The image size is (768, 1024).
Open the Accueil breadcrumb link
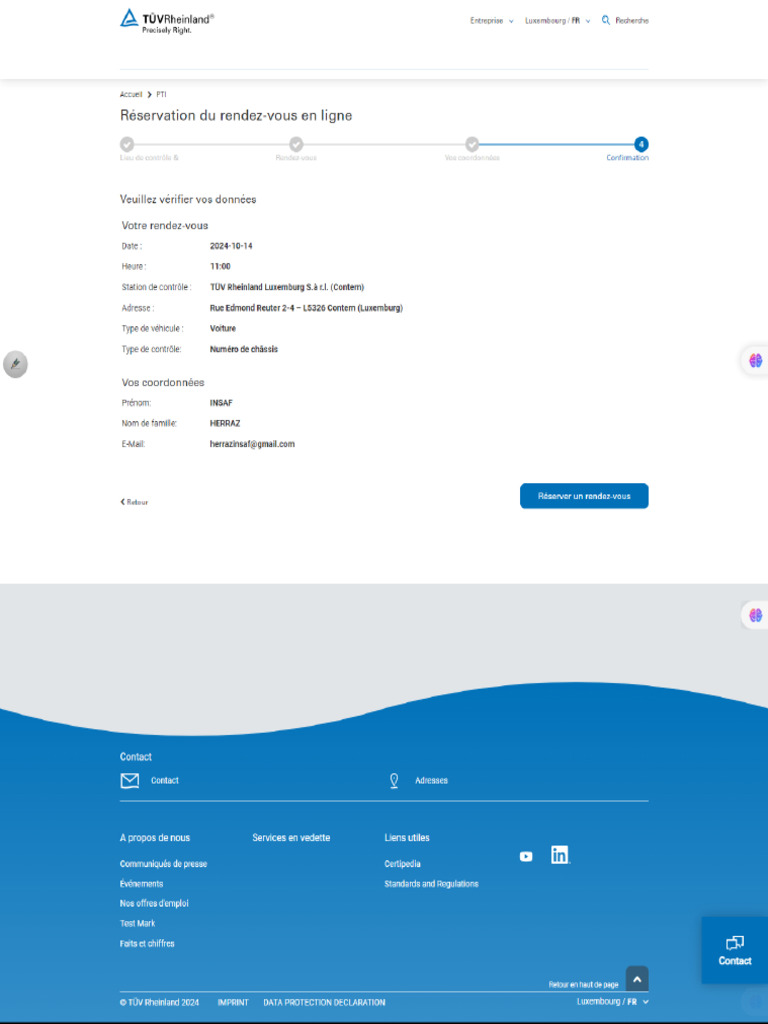coord(131,95)
